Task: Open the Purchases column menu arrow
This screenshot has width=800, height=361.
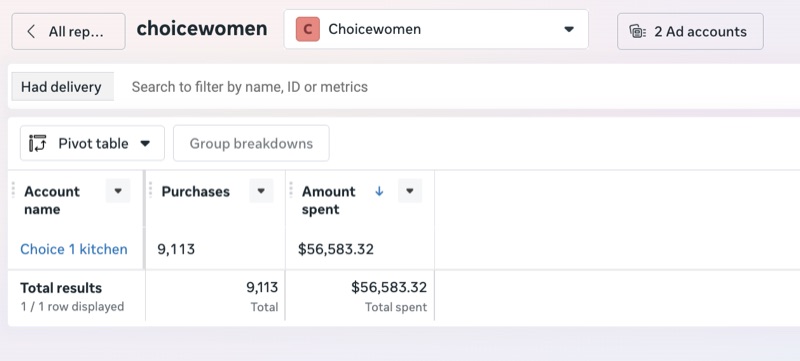Action: (x=261, y=191)
